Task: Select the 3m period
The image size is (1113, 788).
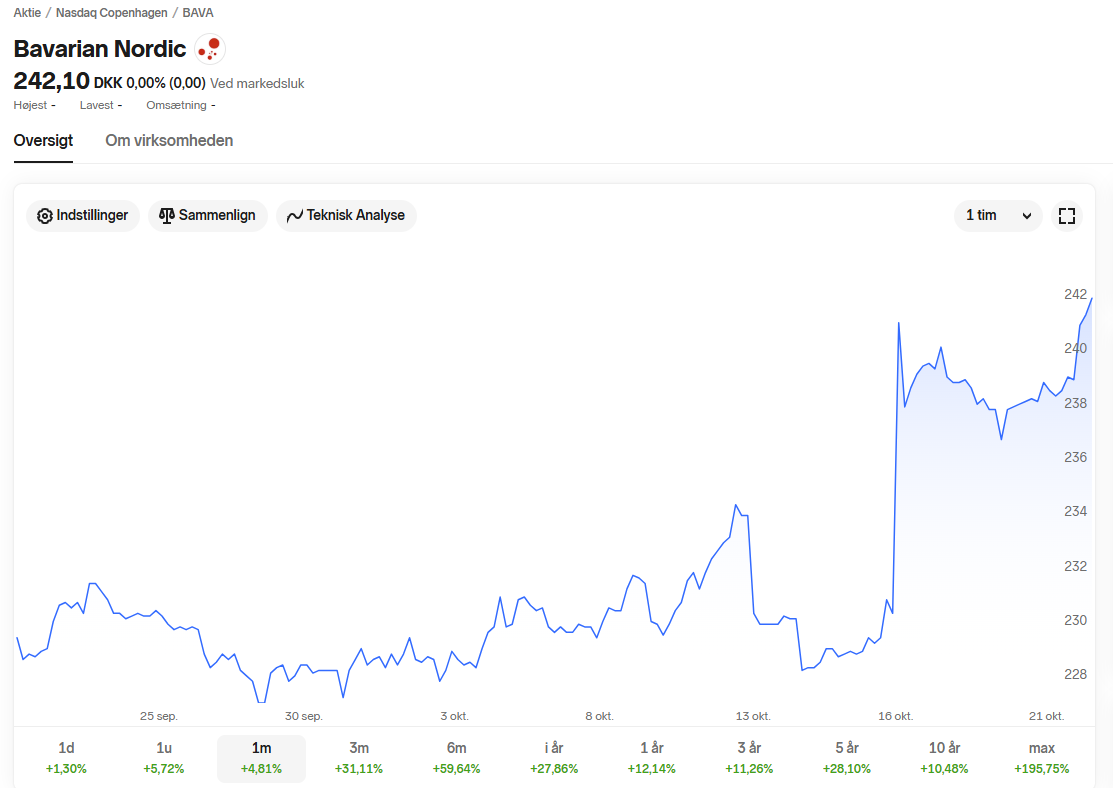Action: tap(359, 757)
